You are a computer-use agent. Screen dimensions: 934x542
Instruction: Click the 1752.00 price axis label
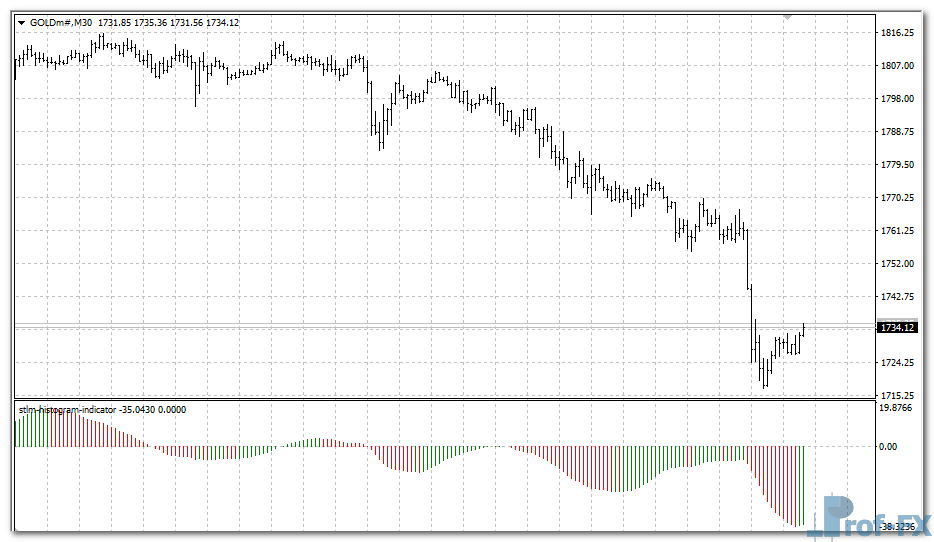pos(897,264)
